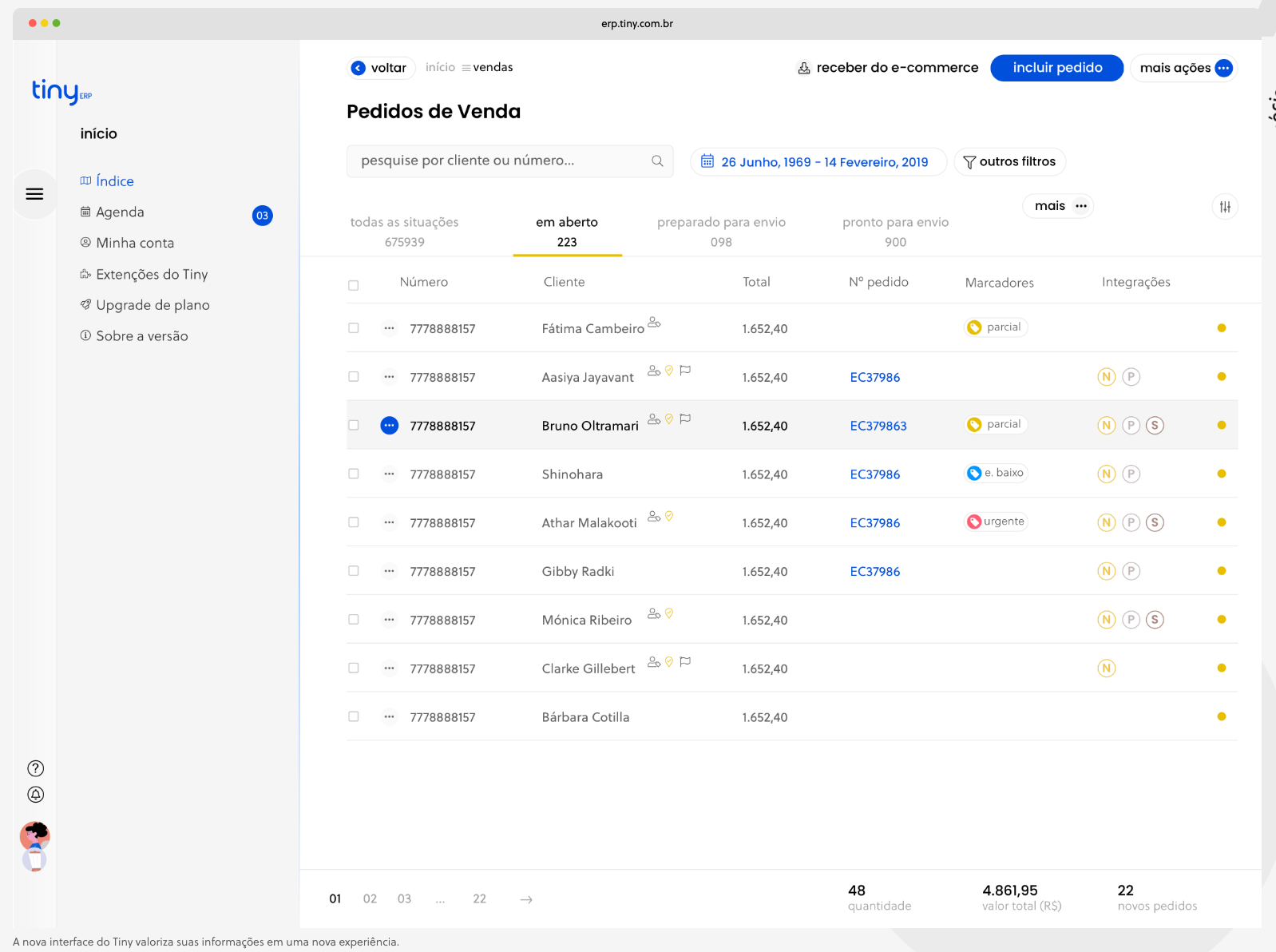
Task: Click next page arrow in pagination
Action: click(x=526, y=899)
